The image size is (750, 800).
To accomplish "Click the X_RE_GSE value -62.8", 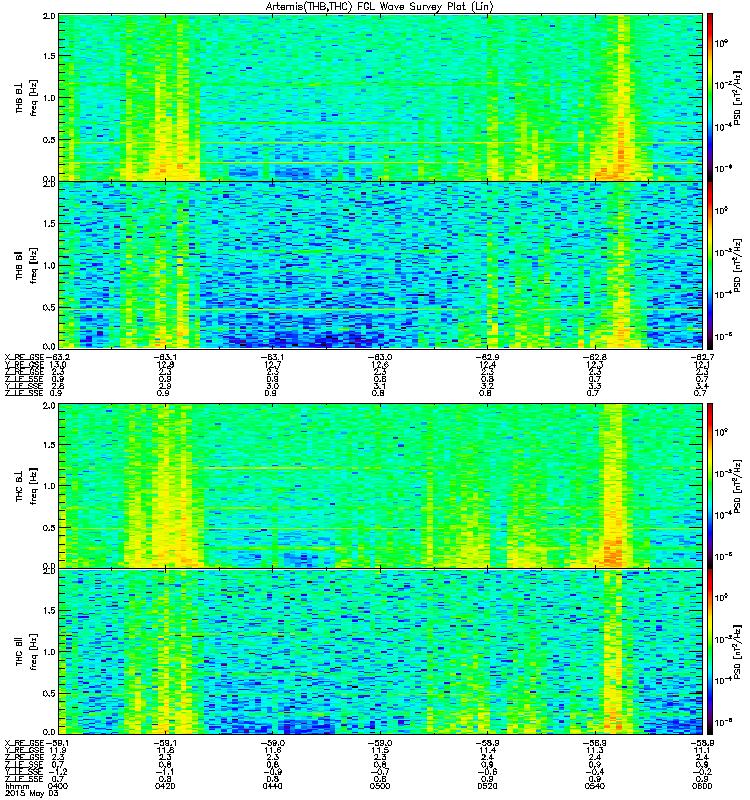I will pos(595,357).
